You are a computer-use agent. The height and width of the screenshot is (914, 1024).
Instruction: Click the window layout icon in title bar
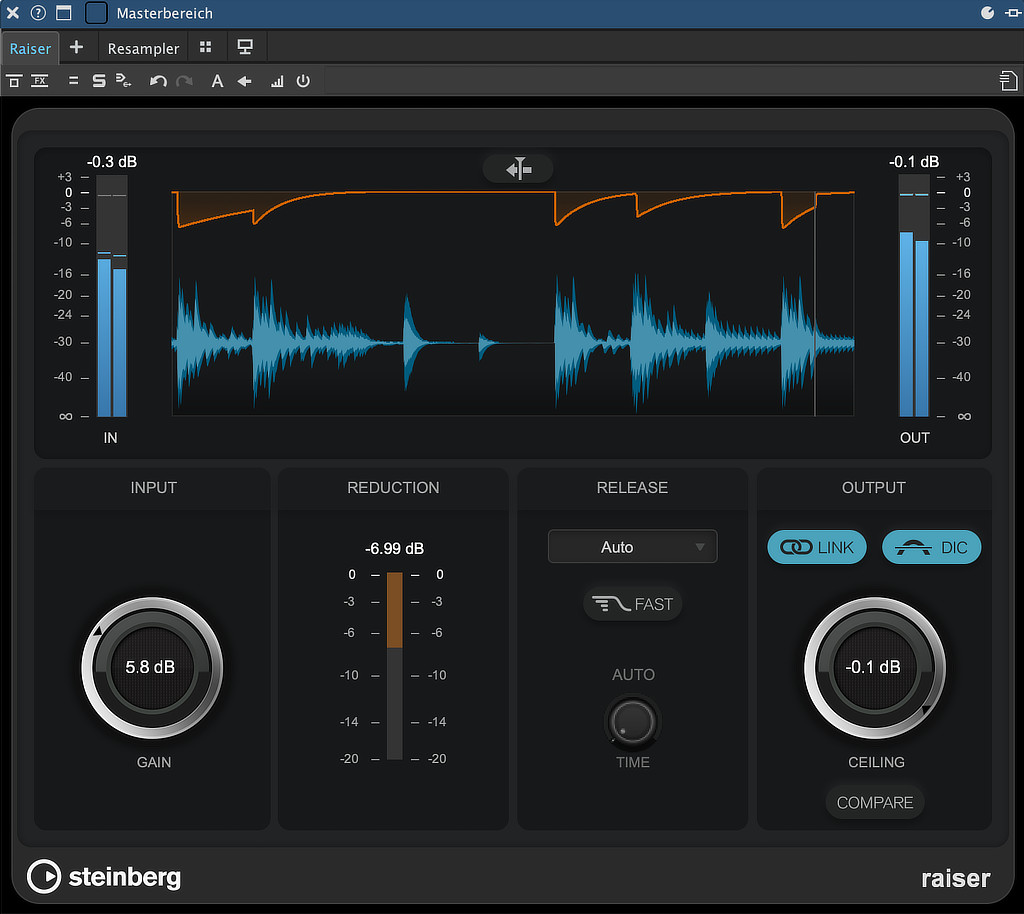click(63, 12)
